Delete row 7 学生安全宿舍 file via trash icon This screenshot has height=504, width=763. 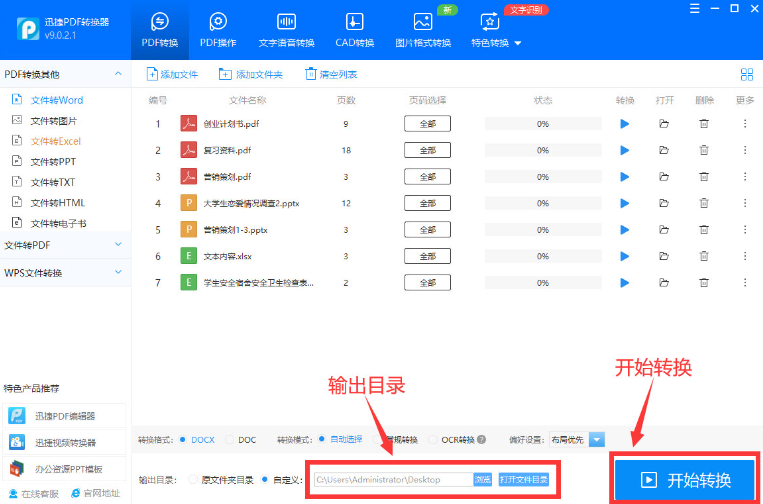tap(704, 283)
